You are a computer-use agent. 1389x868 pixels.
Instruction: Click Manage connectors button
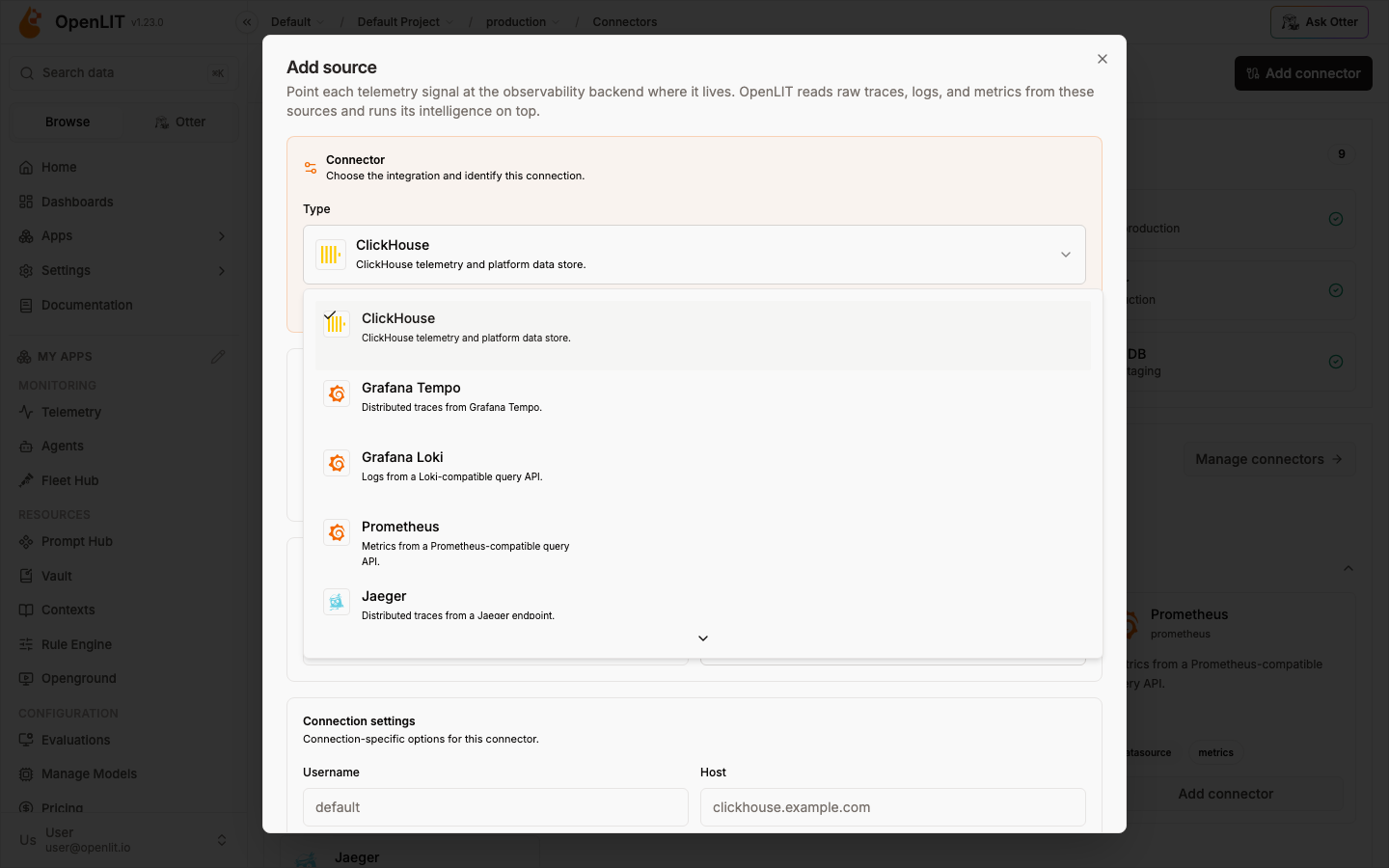[x=1268, y=460]
